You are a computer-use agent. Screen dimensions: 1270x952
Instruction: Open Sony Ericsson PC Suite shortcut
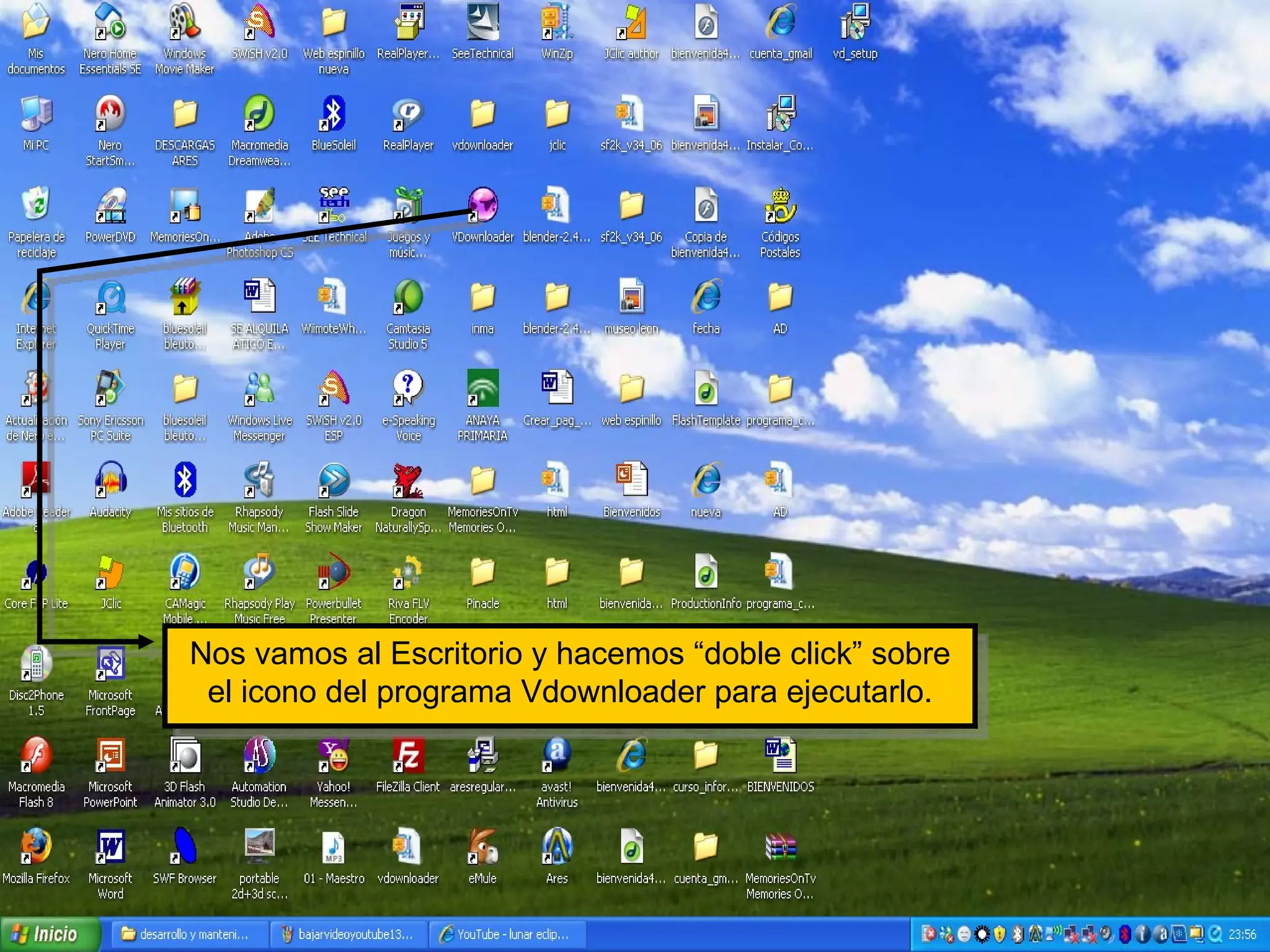pyautogui.click(x=110, y=388)
